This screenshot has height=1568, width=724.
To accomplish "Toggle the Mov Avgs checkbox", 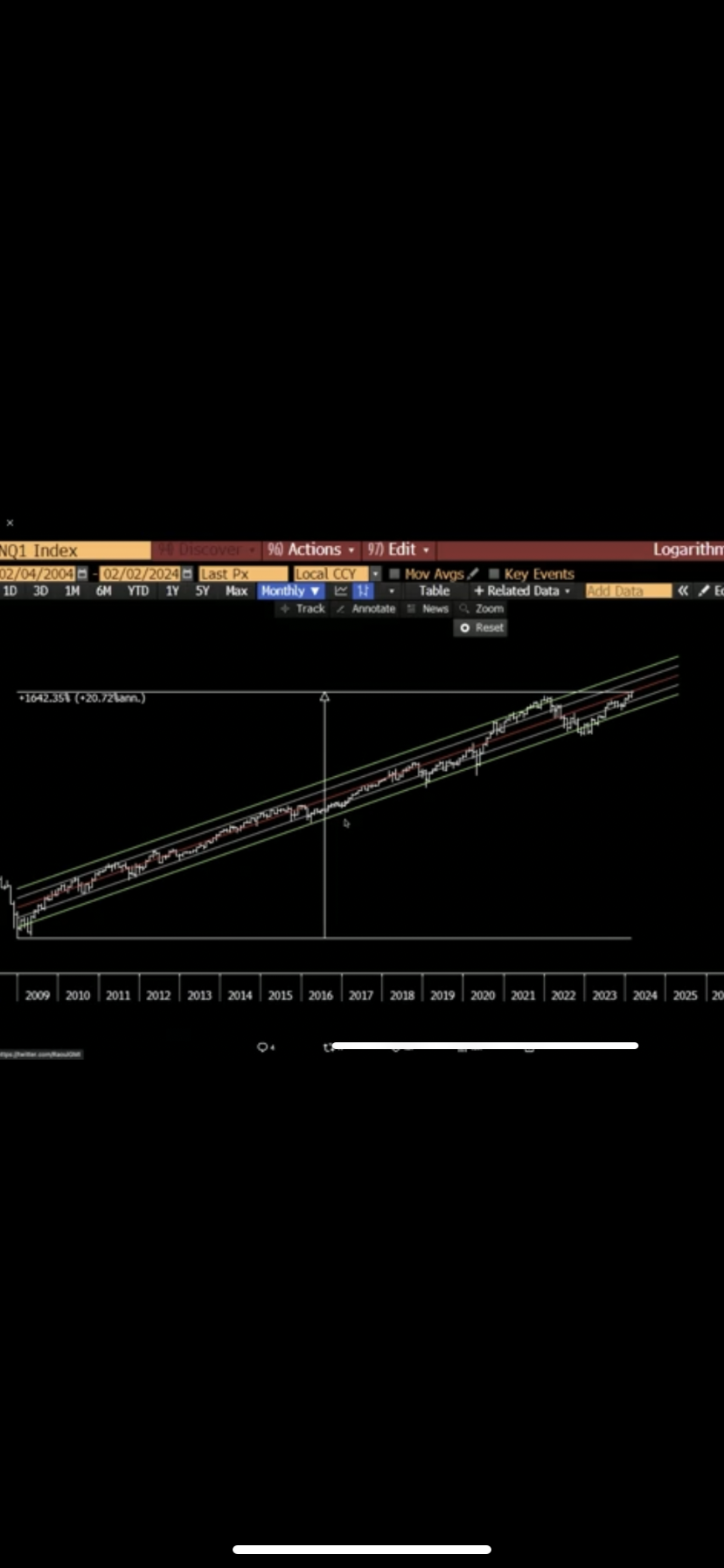I will [394, 574].
